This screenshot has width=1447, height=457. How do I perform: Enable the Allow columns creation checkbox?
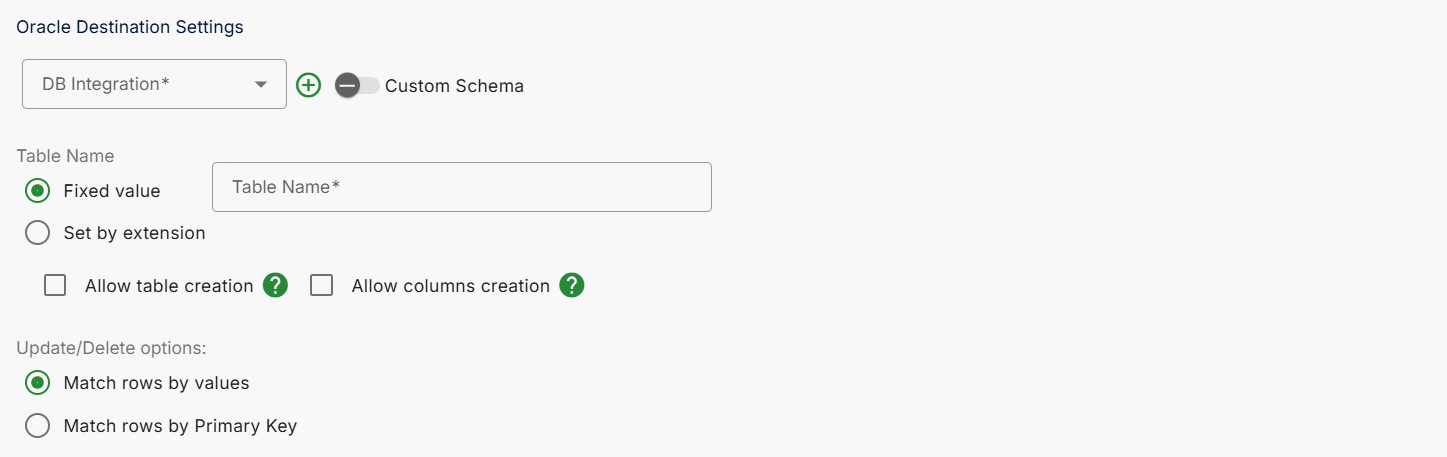coord(321,286)
